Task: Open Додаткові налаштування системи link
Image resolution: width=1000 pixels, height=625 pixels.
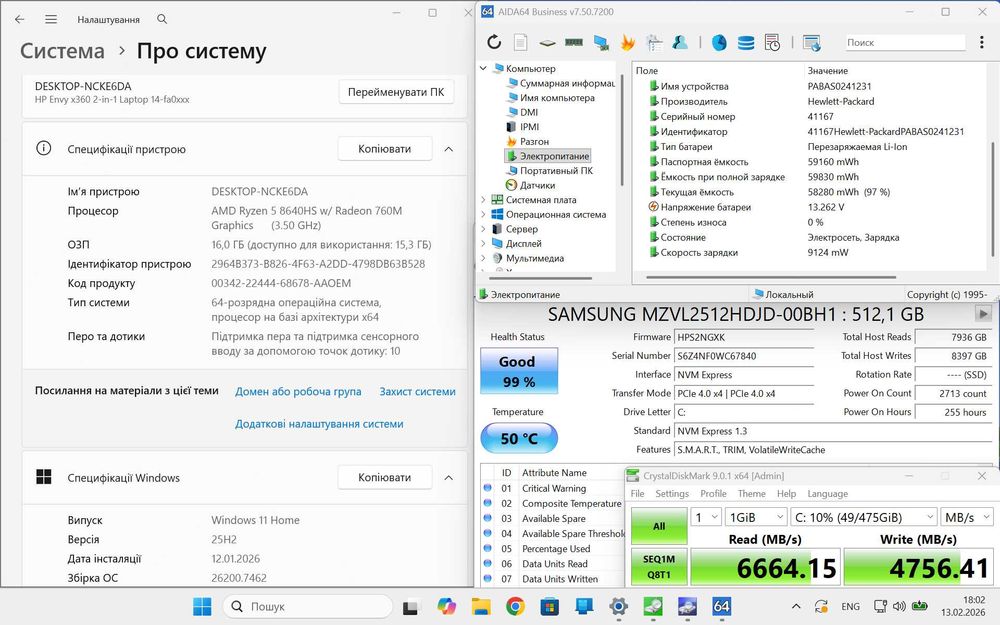Action: [319, 423]
